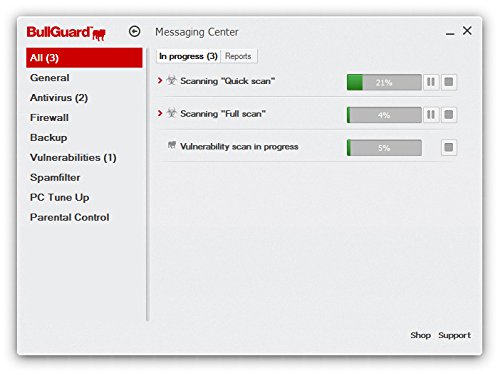Stop the Quick scan
Screen dimensions: 500x373
(x=449, y=82)
